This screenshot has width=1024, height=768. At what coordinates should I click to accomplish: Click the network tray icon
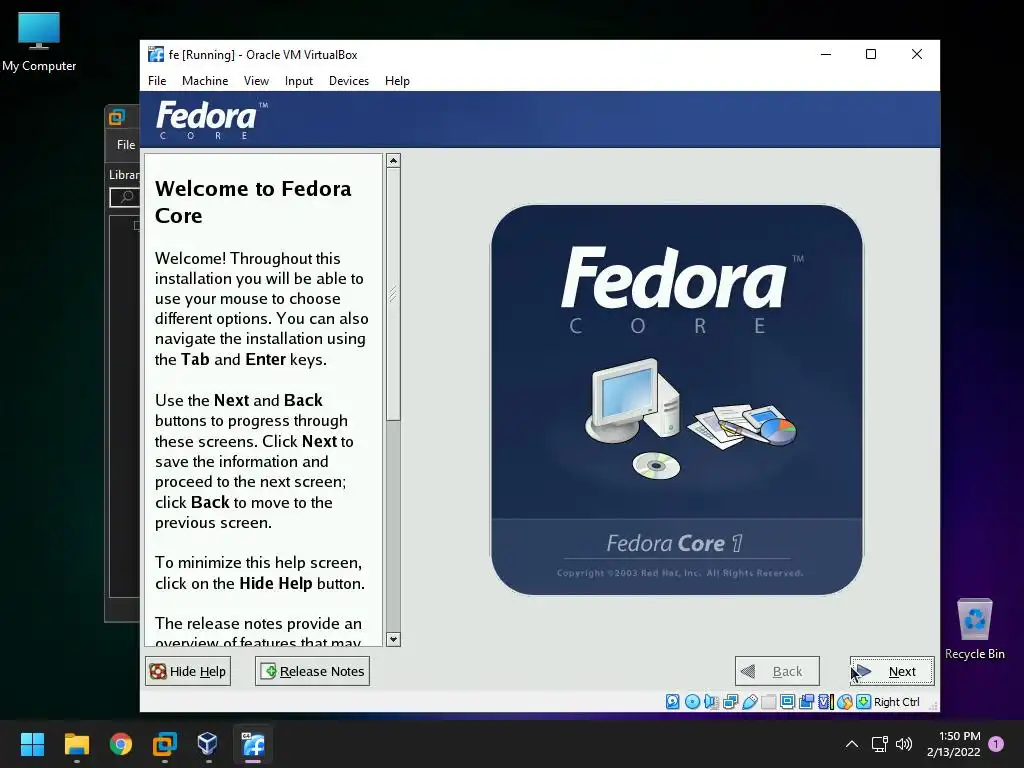tap(879, 744)
